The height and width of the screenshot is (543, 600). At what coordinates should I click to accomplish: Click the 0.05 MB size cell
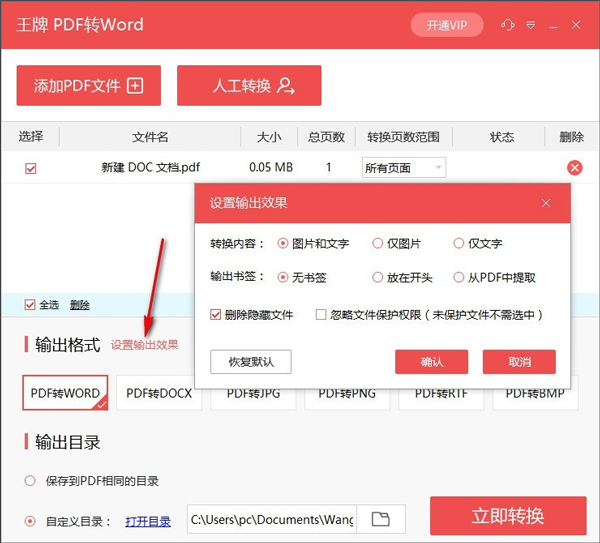pos(271,167)
